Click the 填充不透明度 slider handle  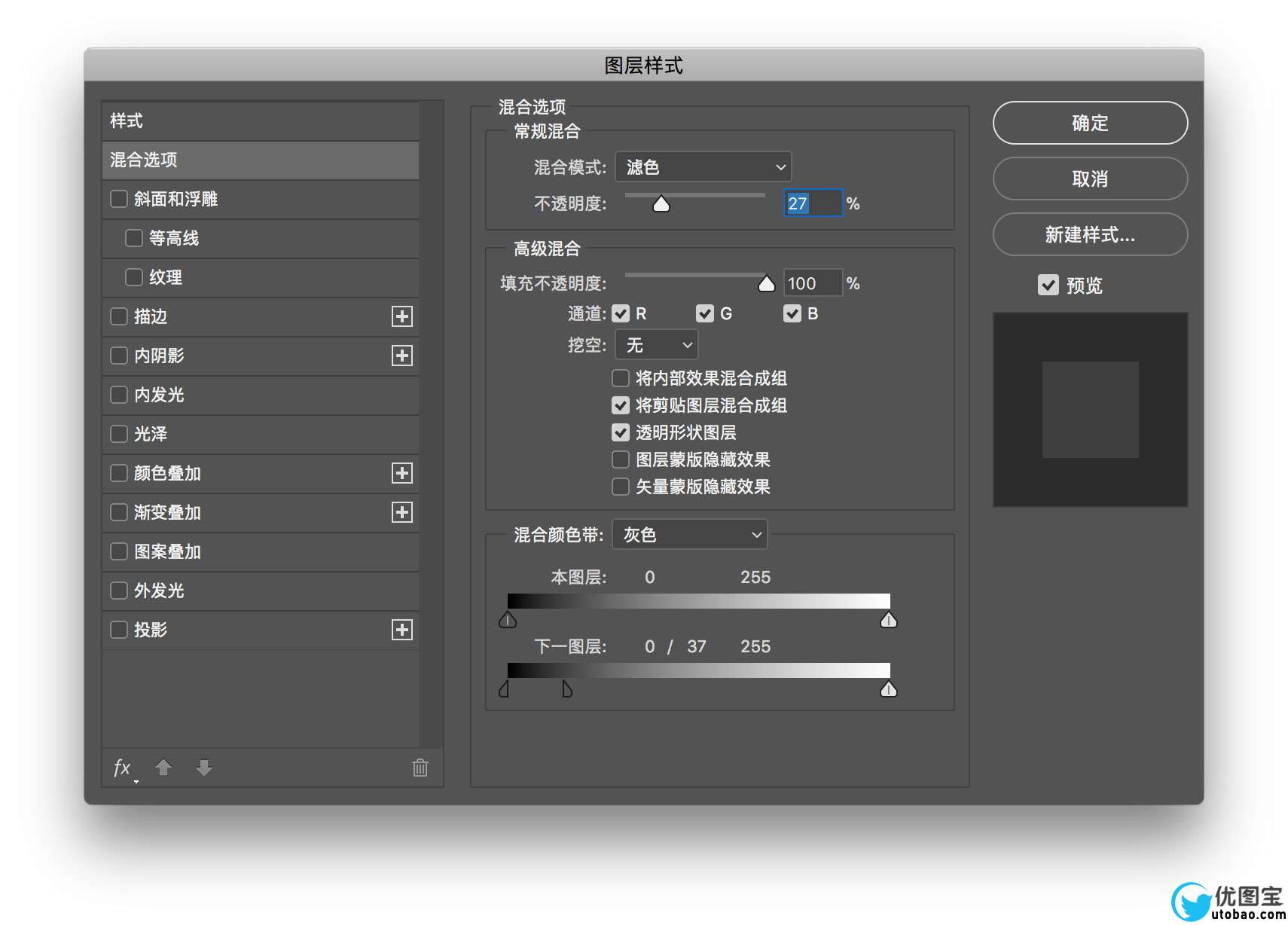(767, 283)
